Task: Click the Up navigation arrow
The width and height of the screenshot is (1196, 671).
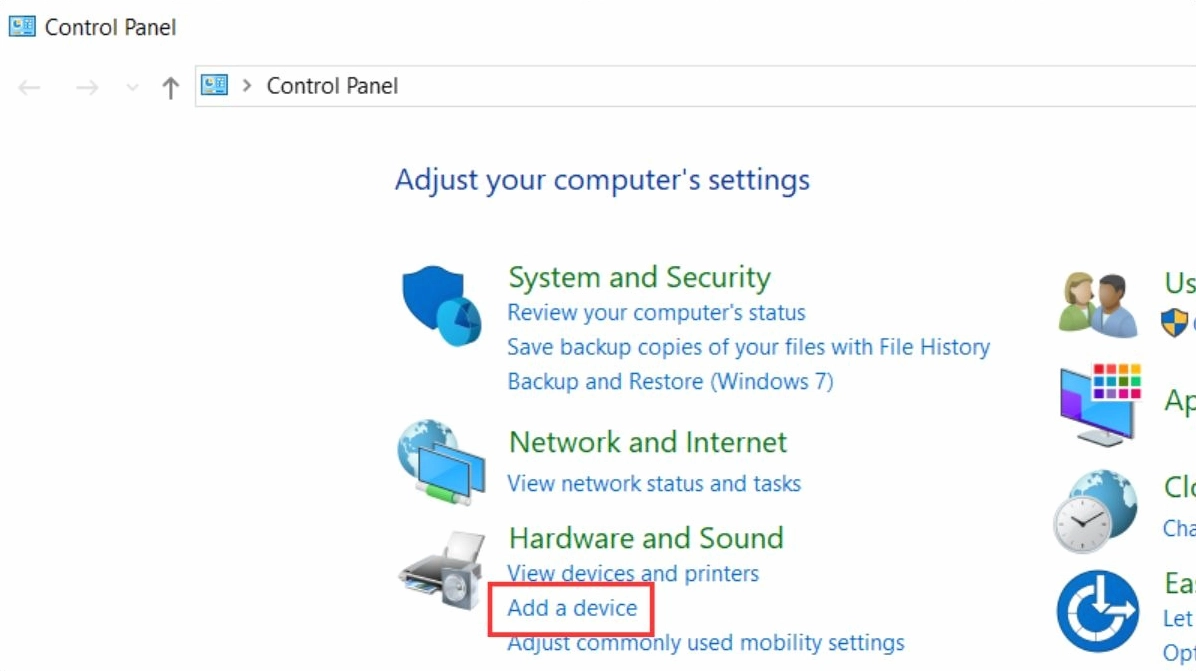Action: (170, 86)
